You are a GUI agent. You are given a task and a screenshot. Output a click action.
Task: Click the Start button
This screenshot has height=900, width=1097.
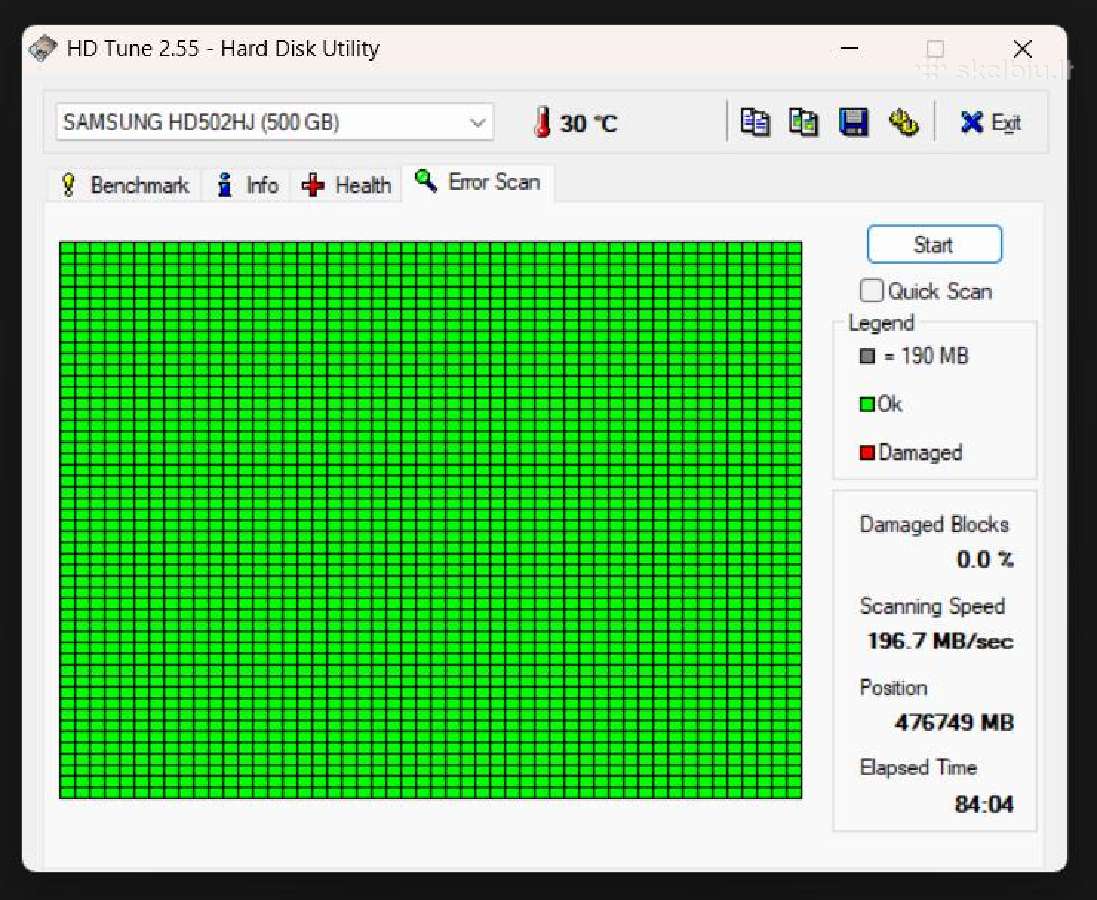click(x=934, y=244)
